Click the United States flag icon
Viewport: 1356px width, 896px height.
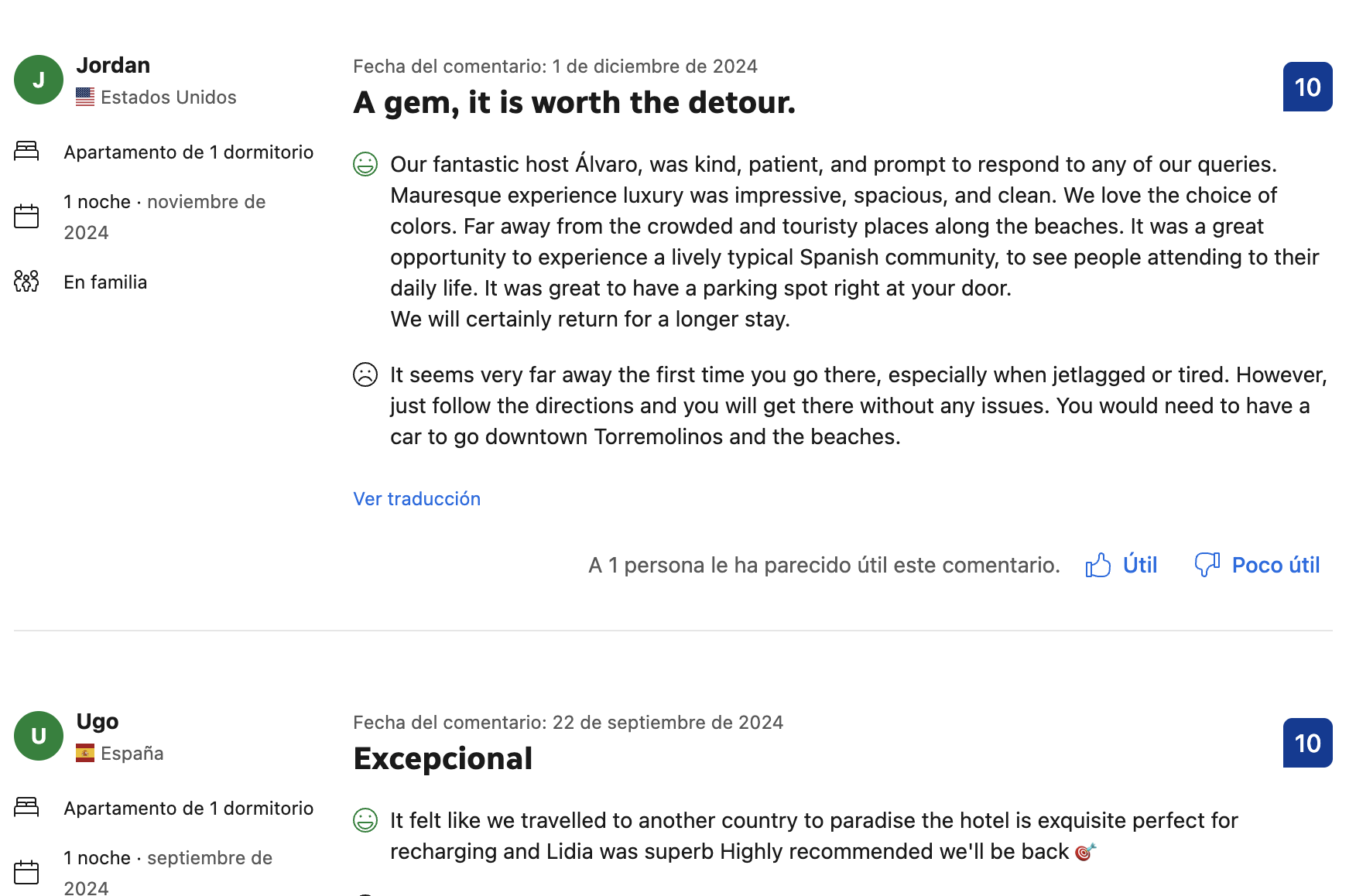85,97
